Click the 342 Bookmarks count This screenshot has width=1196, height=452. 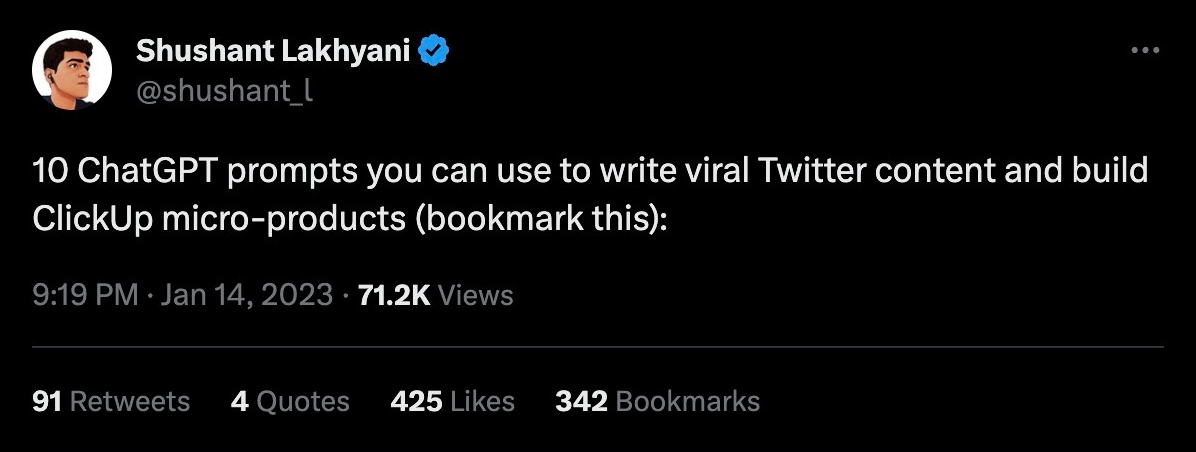657,402
